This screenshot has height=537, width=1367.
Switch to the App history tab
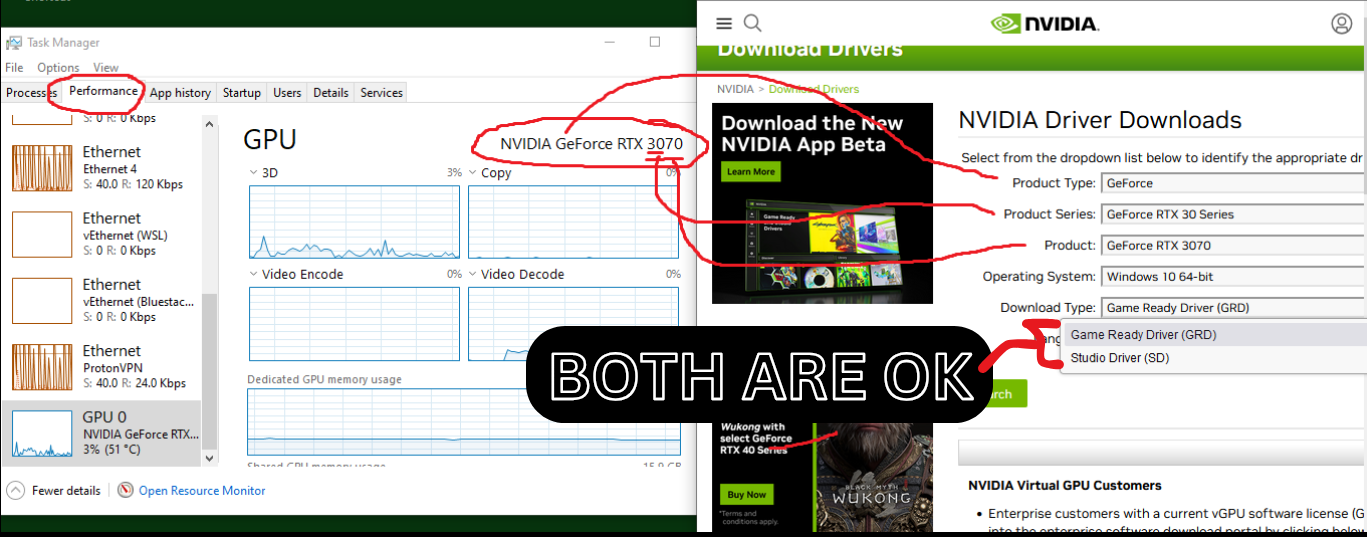(180, 93)
